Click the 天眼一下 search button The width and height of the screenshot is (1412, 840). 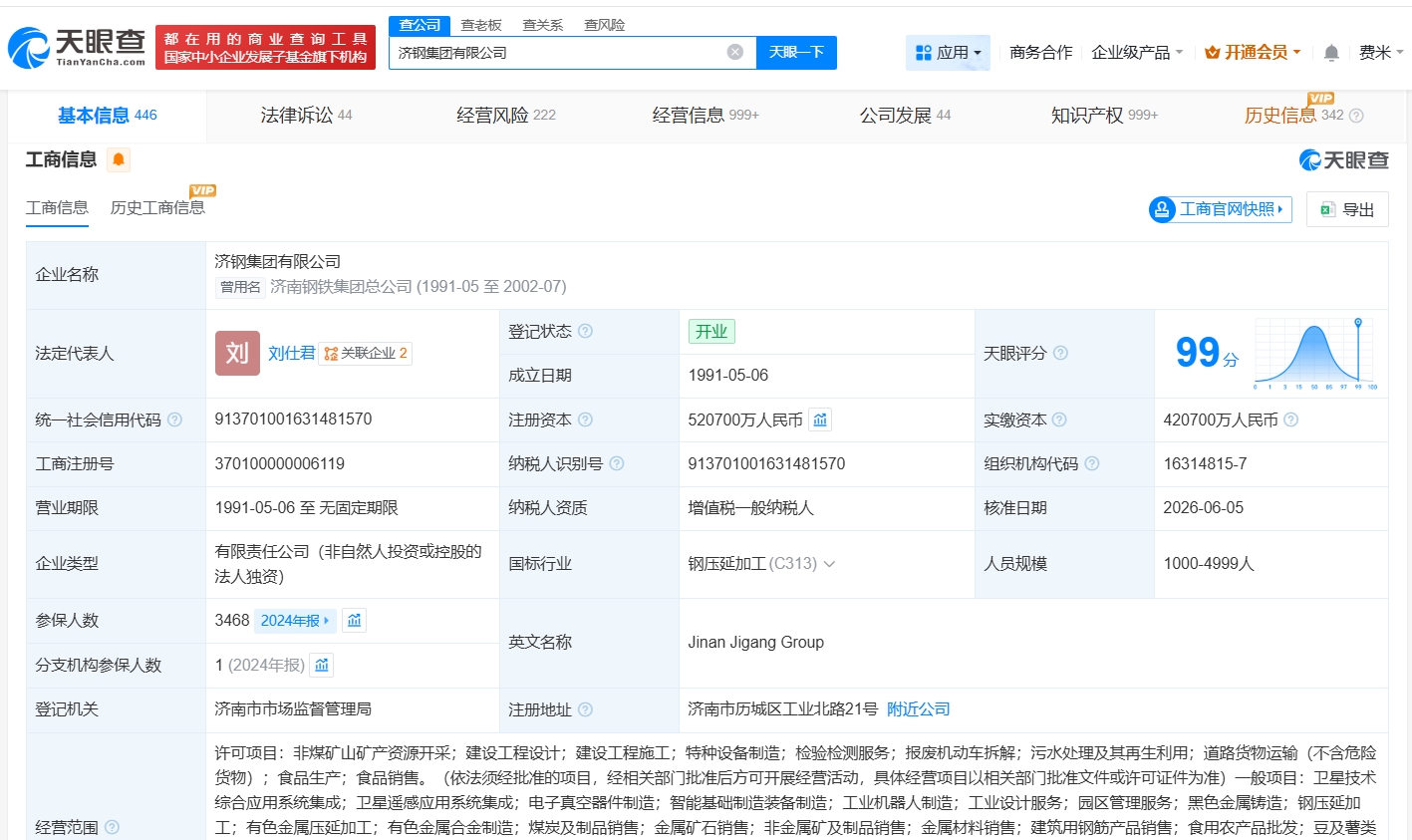[x=796, y=52]
